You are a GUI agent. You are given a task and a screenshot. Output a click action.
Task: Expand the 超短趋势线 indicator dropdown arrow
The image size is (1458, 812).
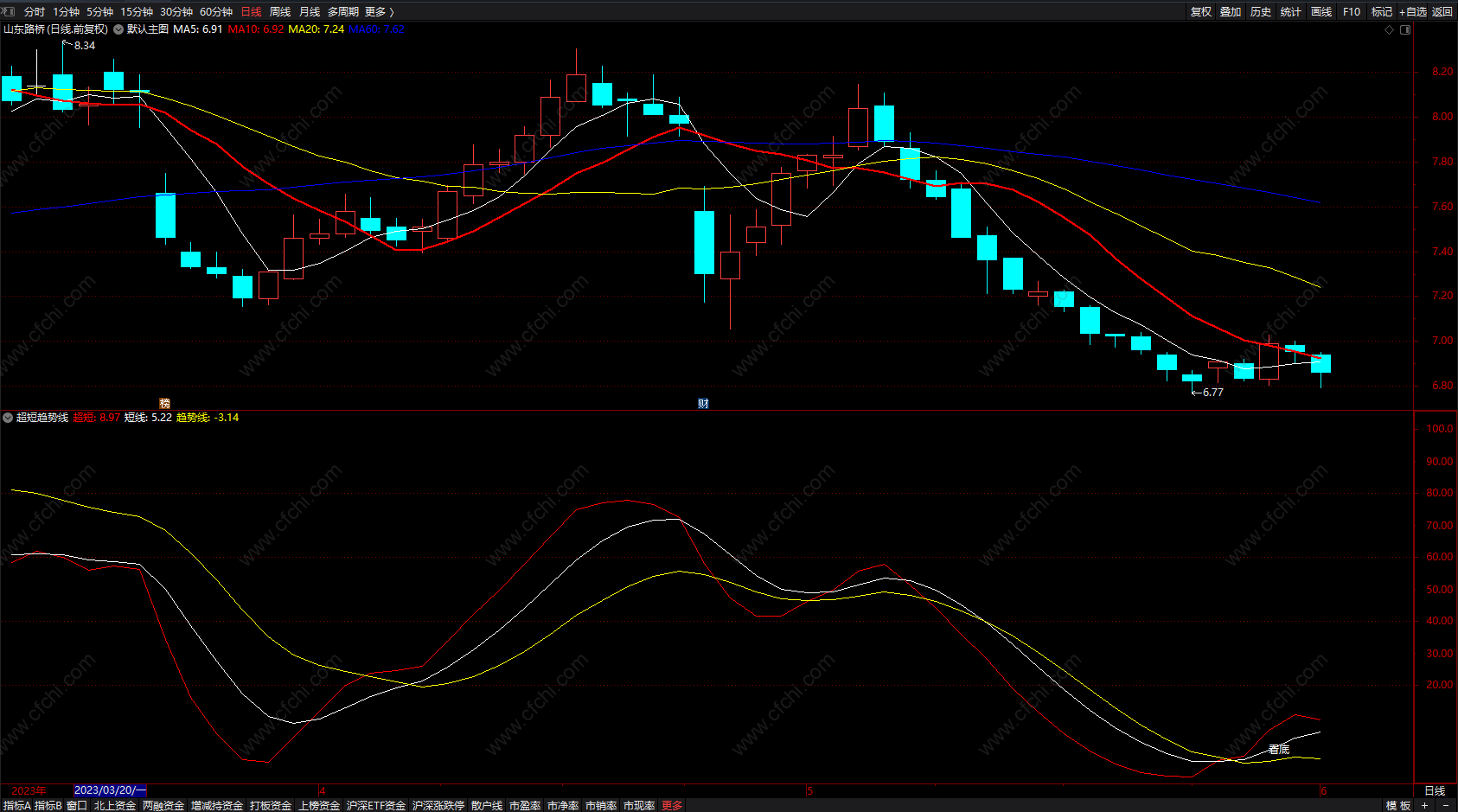click(x=8, y=418)
